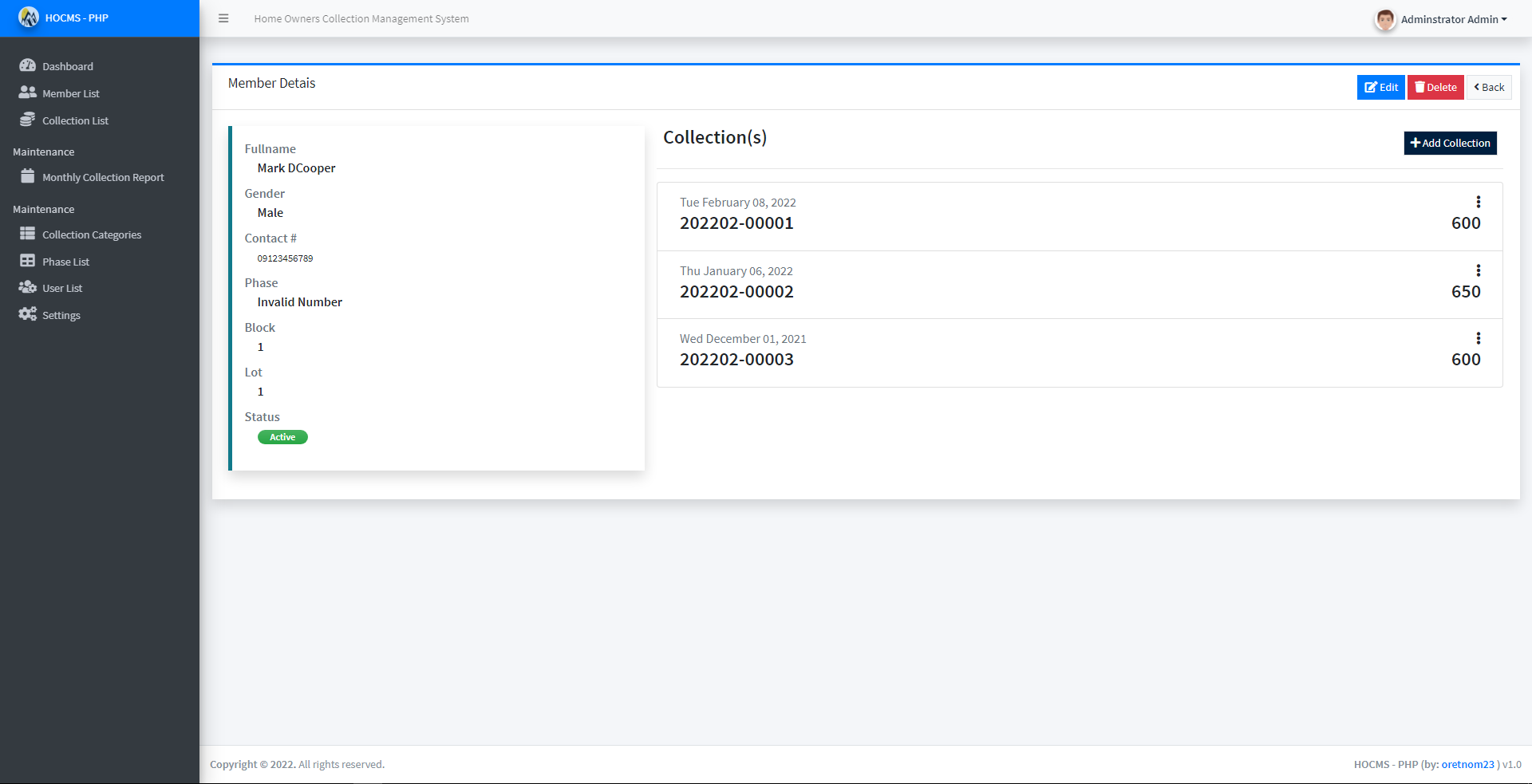
Task: Select collection code 202202-00001
Action: 736,223
